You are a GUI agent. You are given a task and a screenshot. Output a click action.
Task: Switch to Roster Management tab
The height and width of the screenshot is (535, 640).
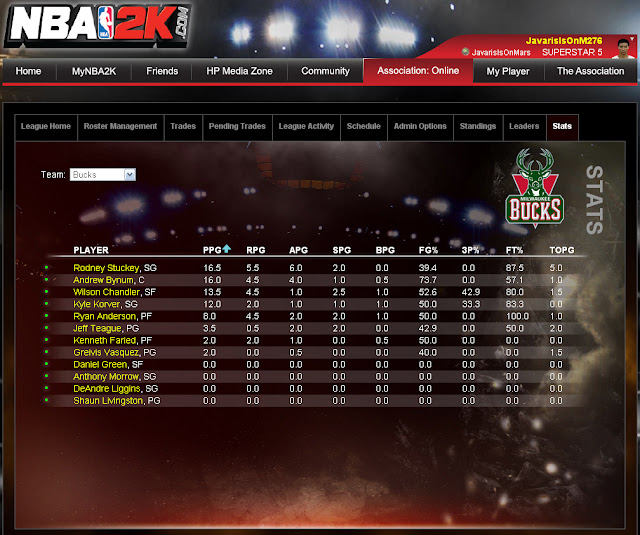coord(120,127)
